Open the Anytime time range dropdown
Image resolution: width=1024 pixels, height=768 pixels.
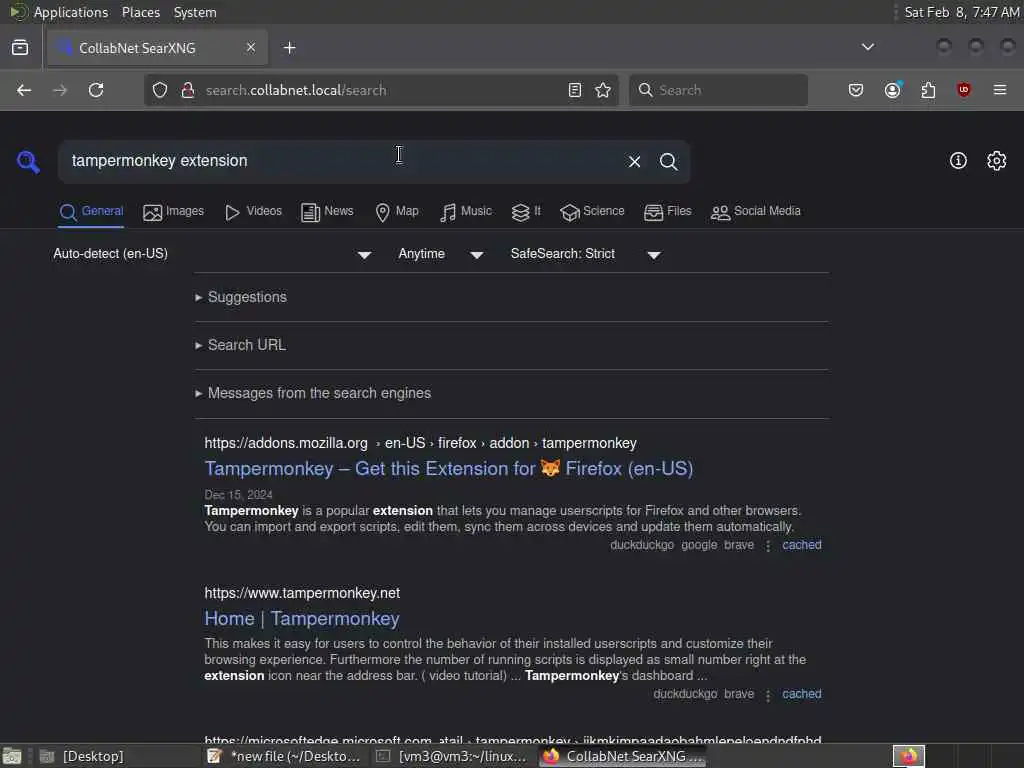click(x=441, y=254)
